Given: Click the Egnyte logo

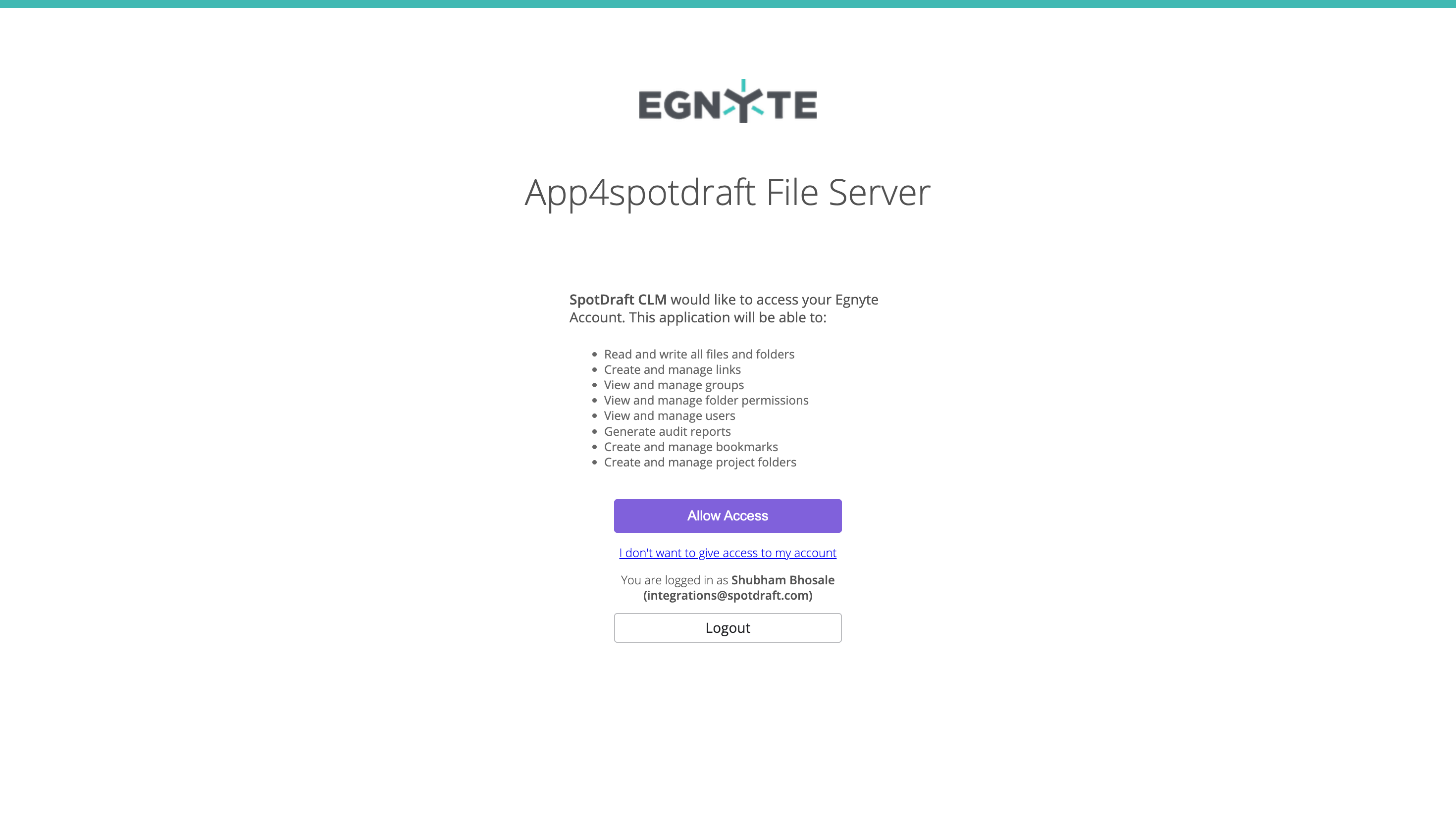Looking at the screenshot, I should click(728, 101).
